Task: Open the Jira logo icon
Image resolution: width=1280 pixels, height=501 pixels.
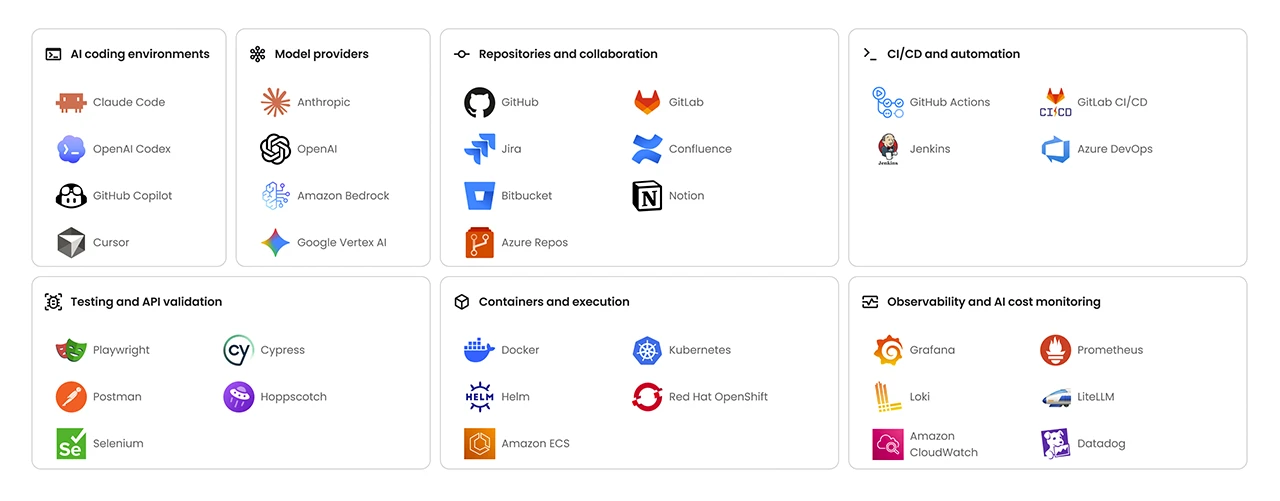Action: point(480,149)
